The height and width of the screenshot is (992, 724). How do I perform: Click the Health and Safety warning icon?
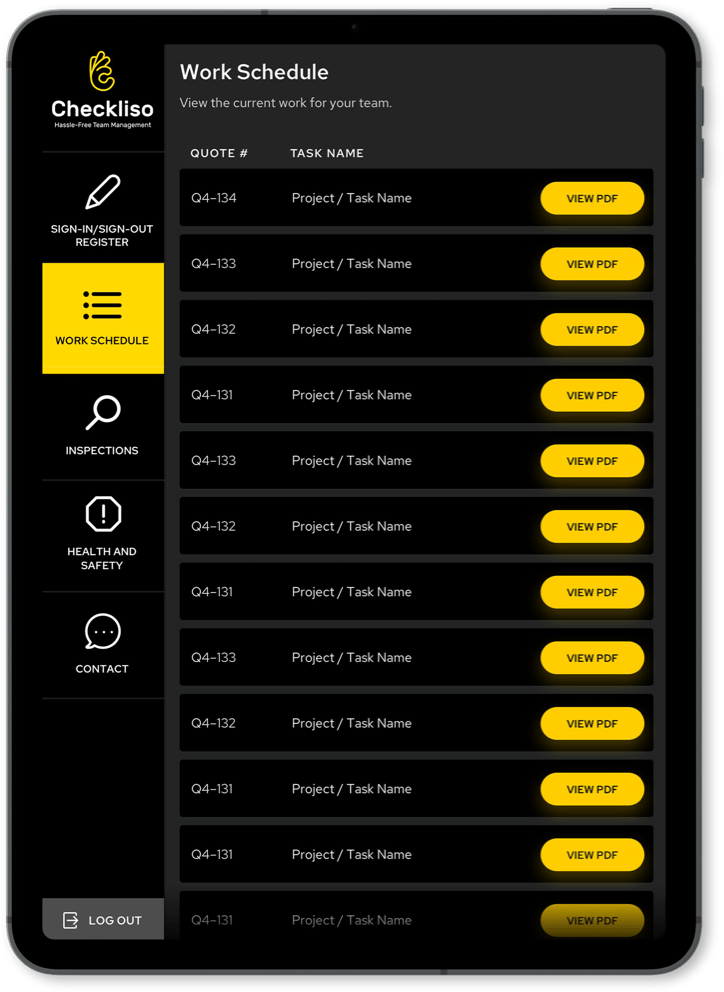pos(103,513)
